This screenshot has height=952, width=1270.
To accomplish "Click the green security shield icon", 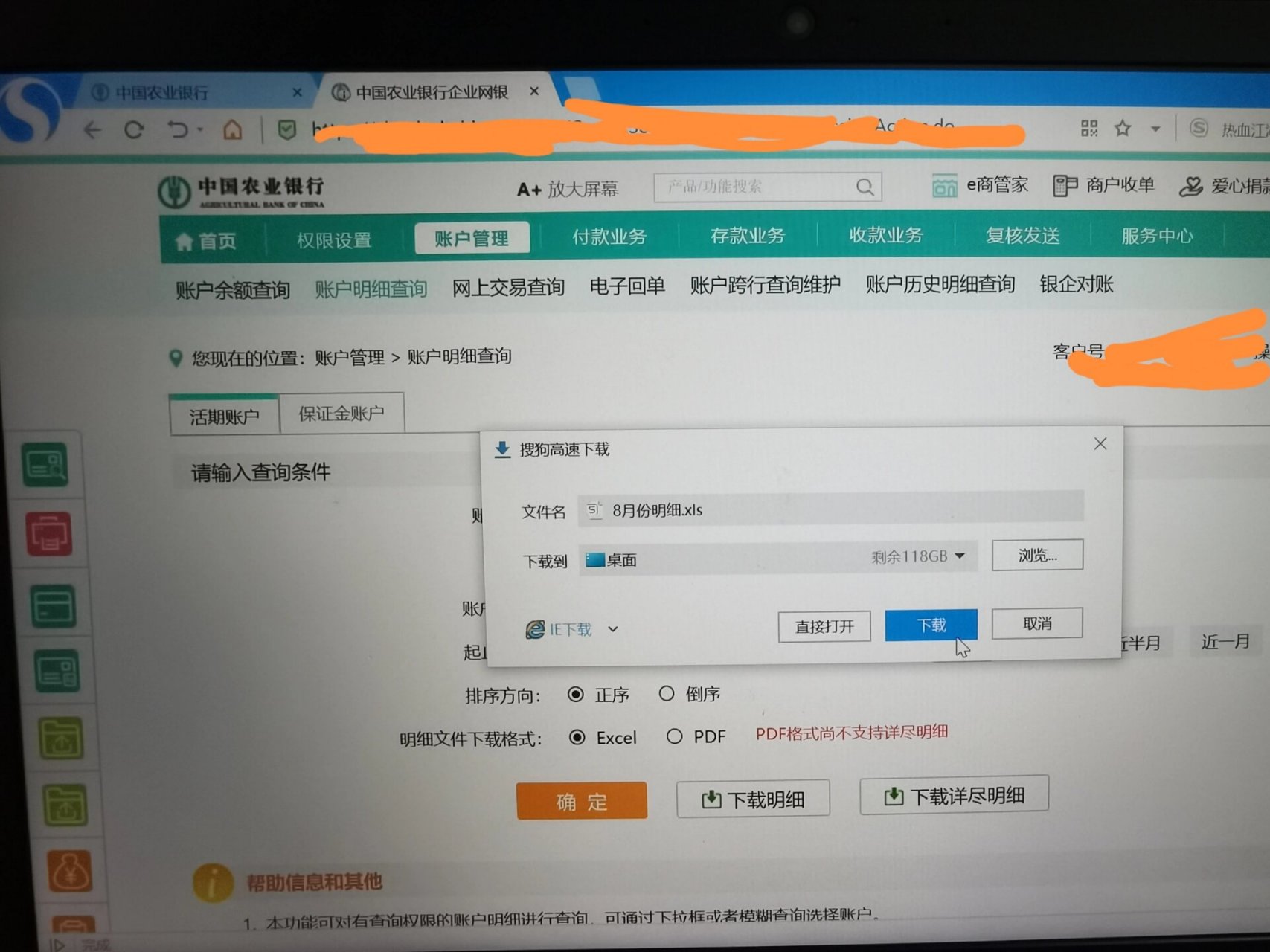I will pyautogui.click(x=286, y=130).
